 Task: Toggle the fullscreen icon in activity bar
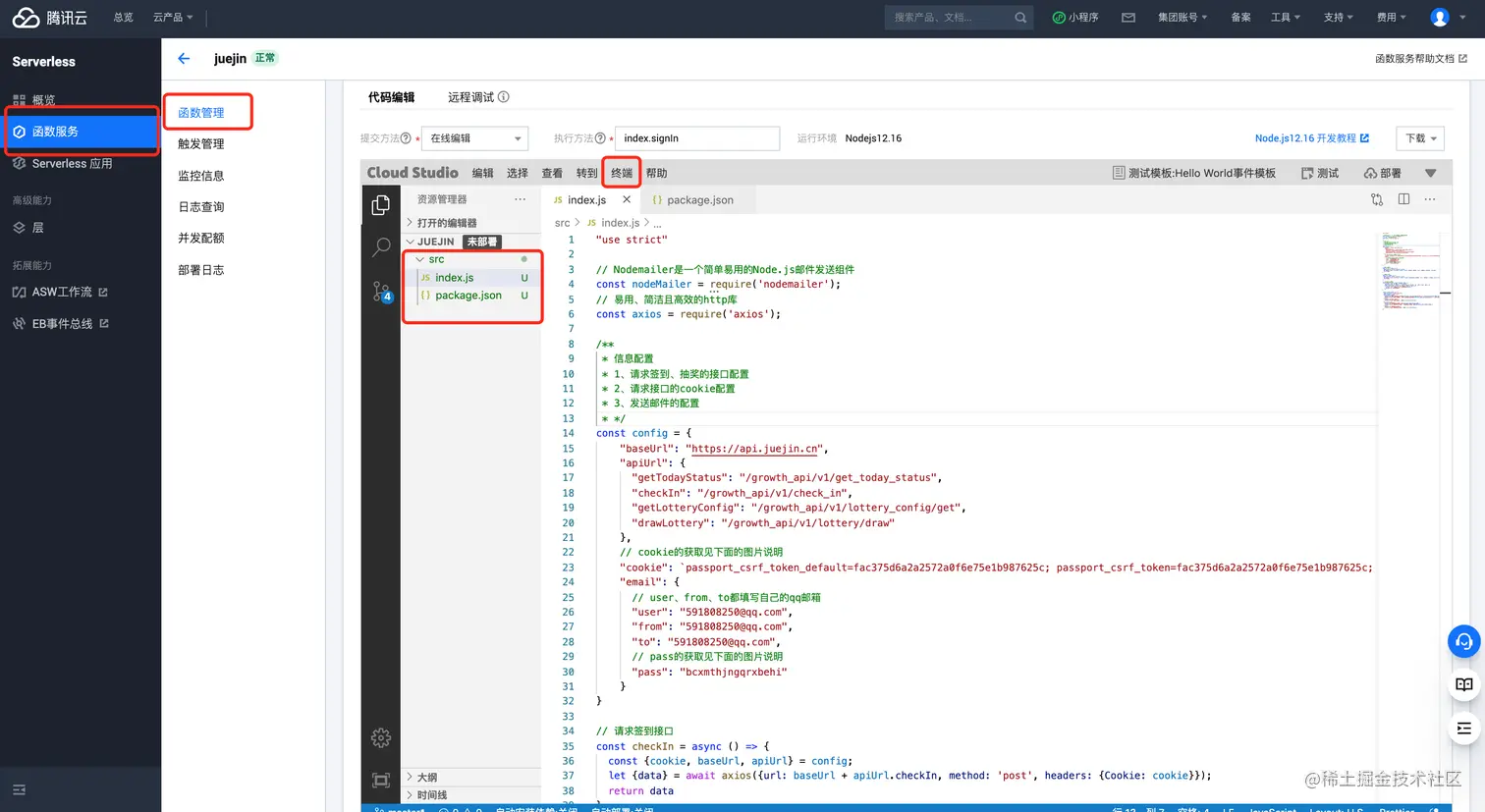(x=381, y=781)
